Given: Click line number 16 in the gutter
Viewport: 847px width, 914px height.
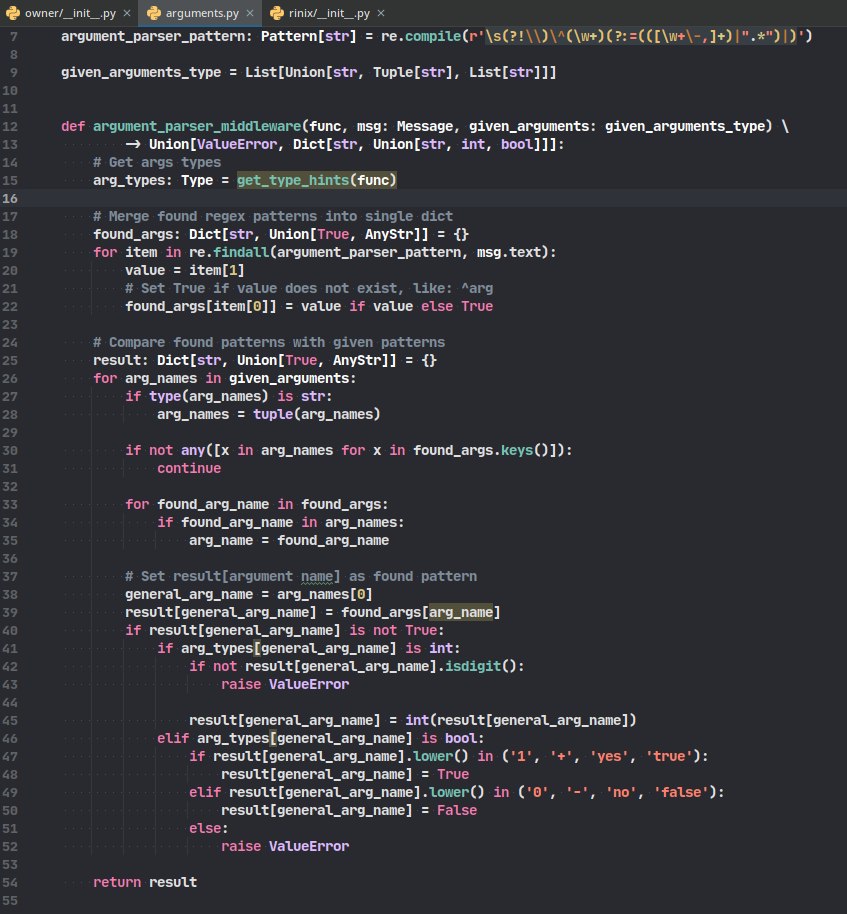Looking at the screenshot, I should click(x=10, y=198).
